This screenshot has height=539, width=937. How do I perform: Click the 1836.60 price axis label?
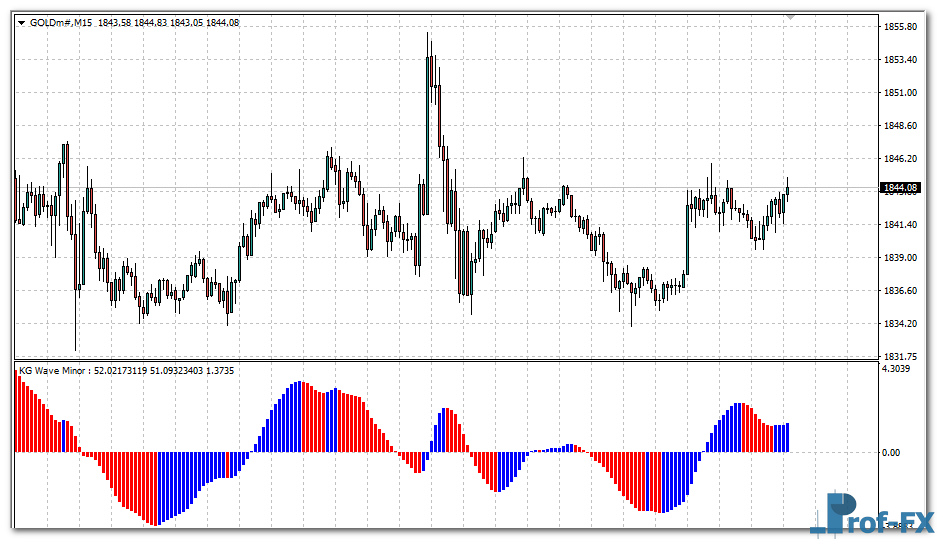901,291
